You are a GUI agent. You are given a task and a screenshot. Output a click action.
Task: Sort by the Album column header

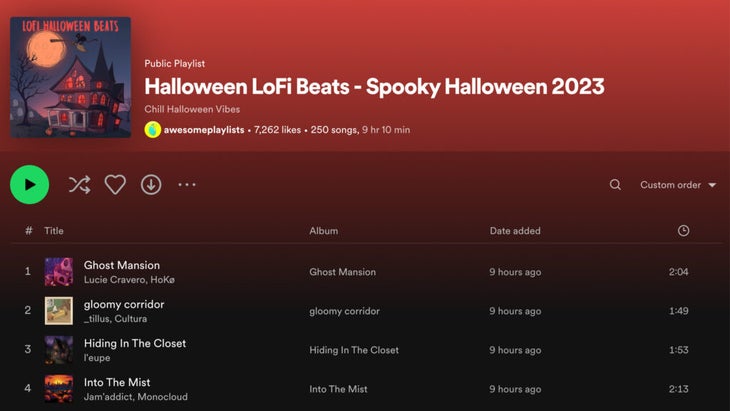point(324,230)
